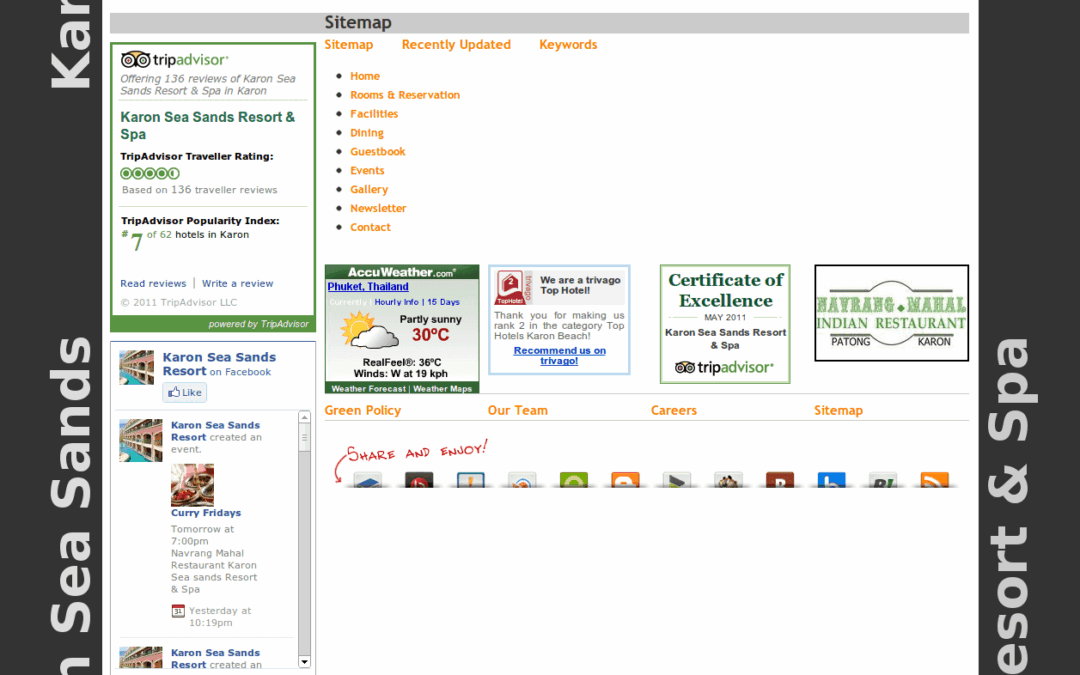Click the AccuWeather.com header logo
The image size is (1080, 675).
(x=402, y=272)
